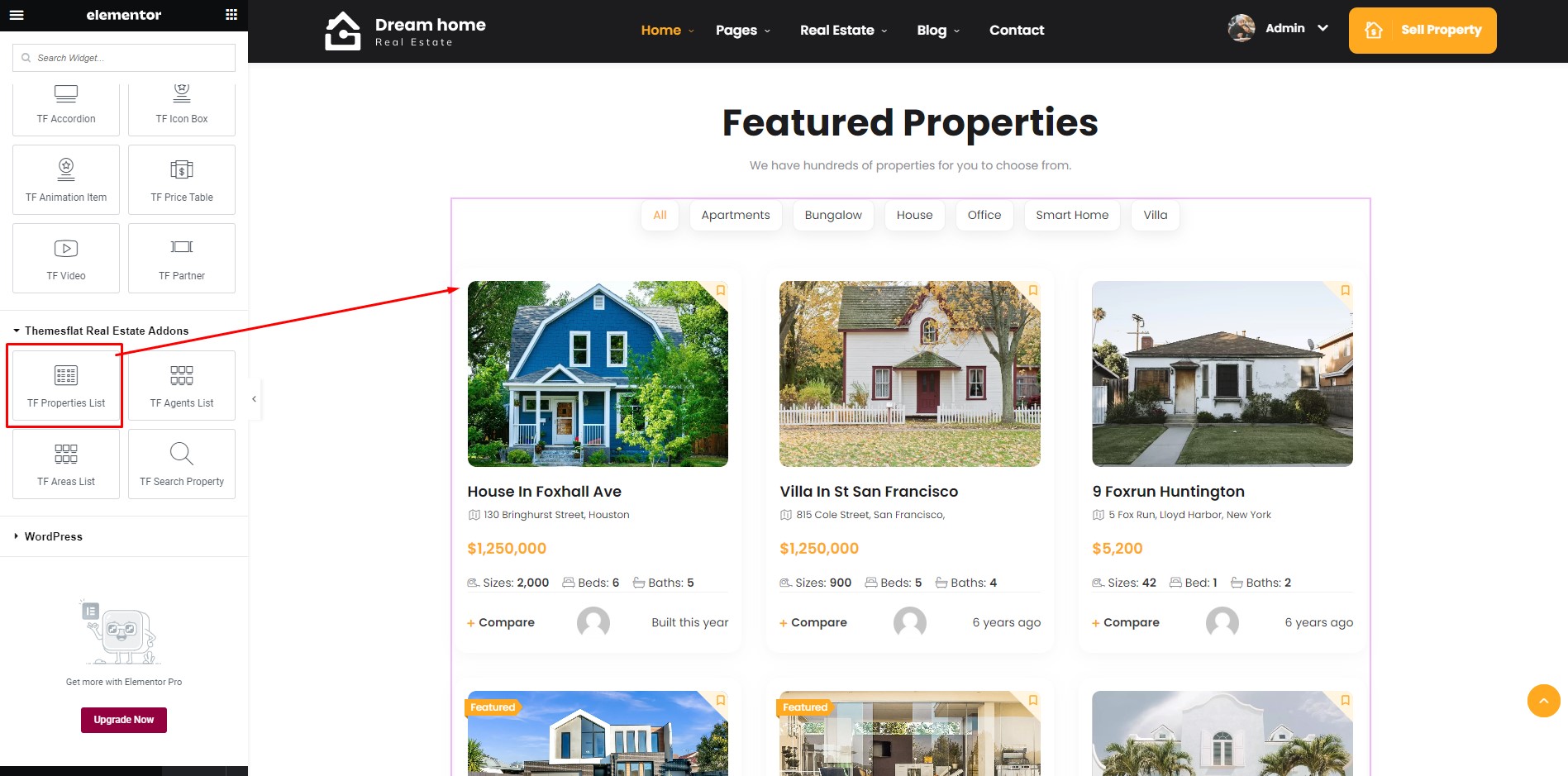
Task: Select the TF Price Table widget
Action: pos(182,179)
